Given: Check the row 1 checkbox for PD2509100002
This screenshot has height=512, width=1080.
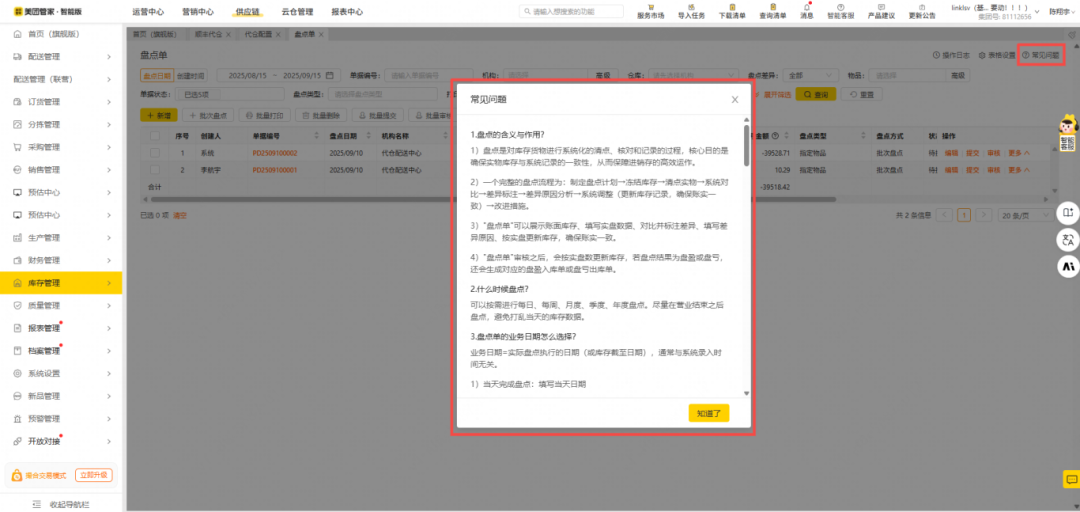Looking at the screenshot, I should 155,153.
